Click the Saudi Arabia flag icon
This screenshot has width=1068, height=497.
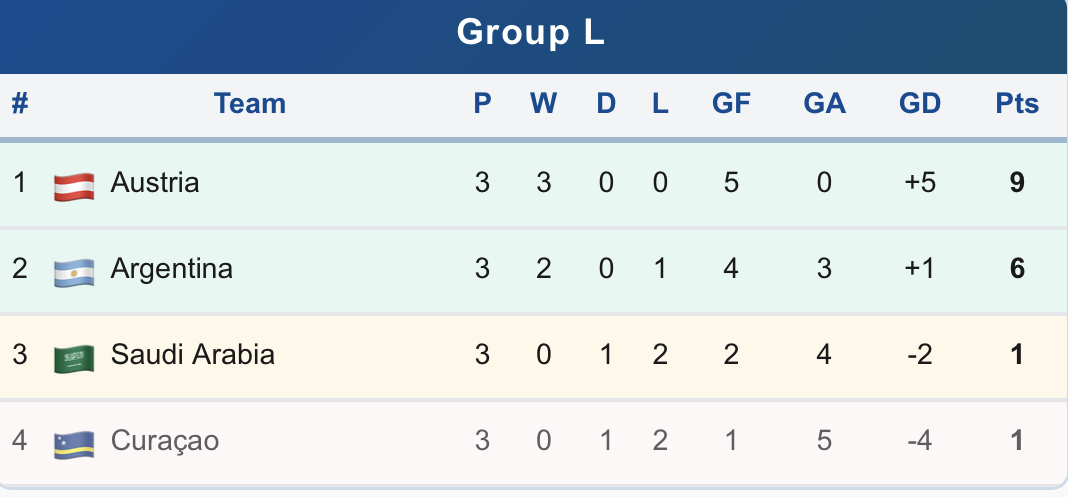[x=74, y=357]
